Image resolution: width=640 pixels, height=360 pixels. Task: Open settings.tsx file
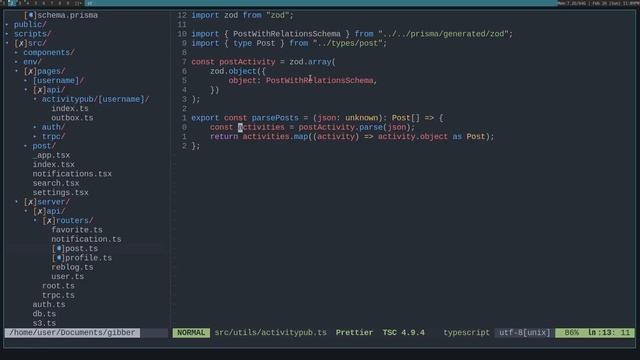60,193
